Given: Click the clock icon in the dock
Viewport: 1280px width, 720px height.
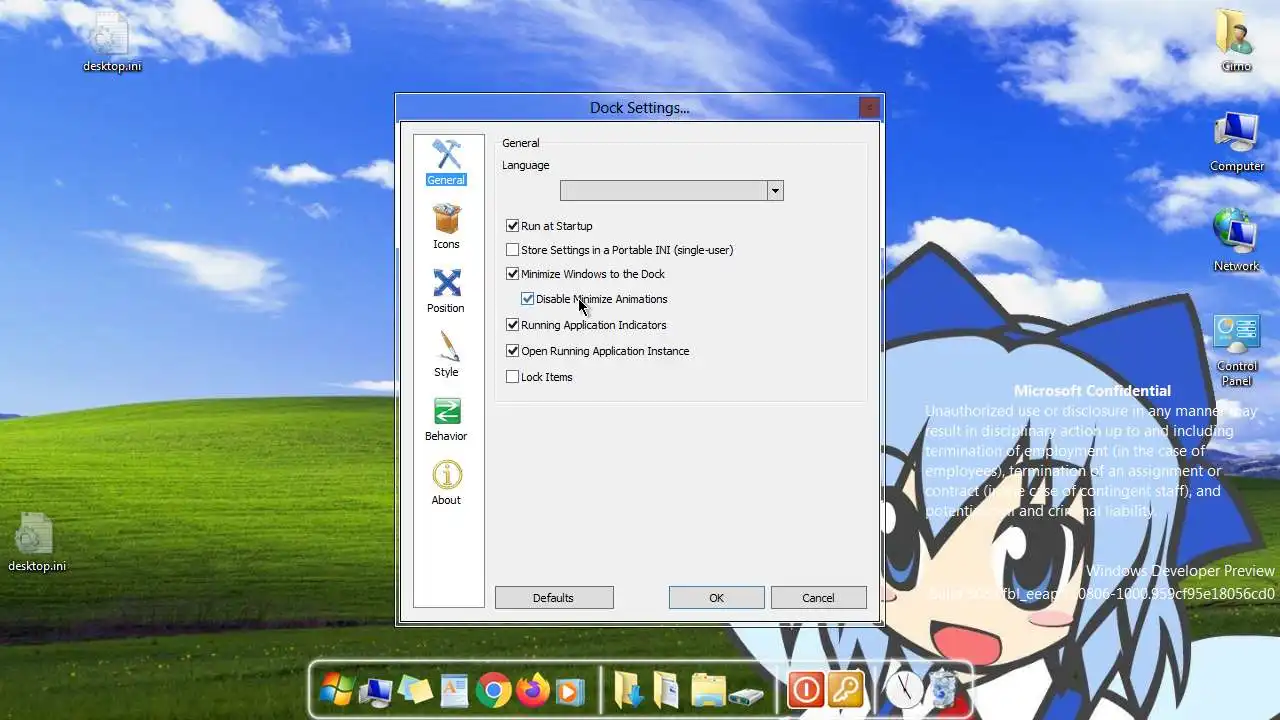Looking at the screenshot, I should pyautogui.click(x=904, y=690).
